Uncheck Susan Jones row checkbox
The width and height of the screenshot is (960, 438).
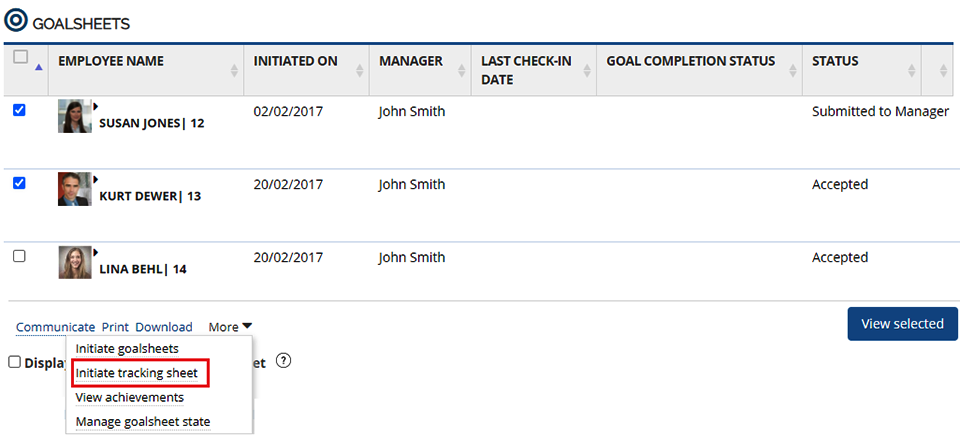[x=19, y=110]
